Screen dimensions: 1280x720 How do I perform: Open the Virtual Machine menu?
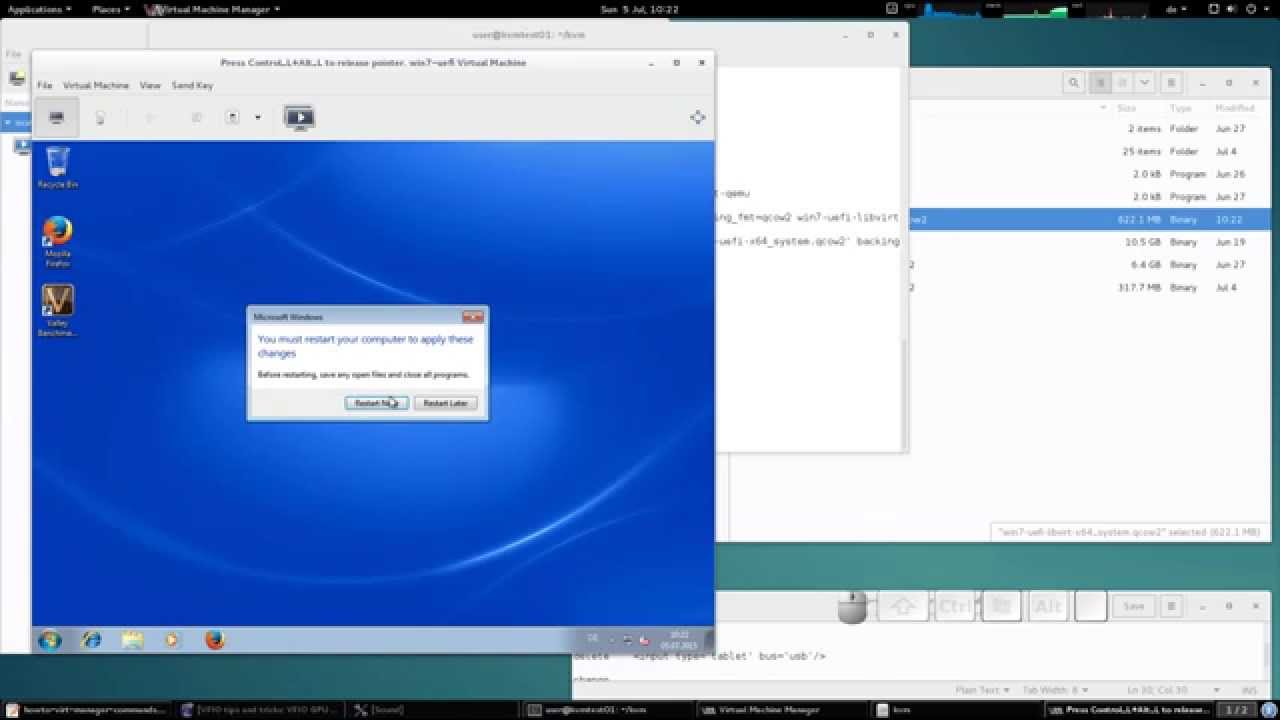coord(96,86)
